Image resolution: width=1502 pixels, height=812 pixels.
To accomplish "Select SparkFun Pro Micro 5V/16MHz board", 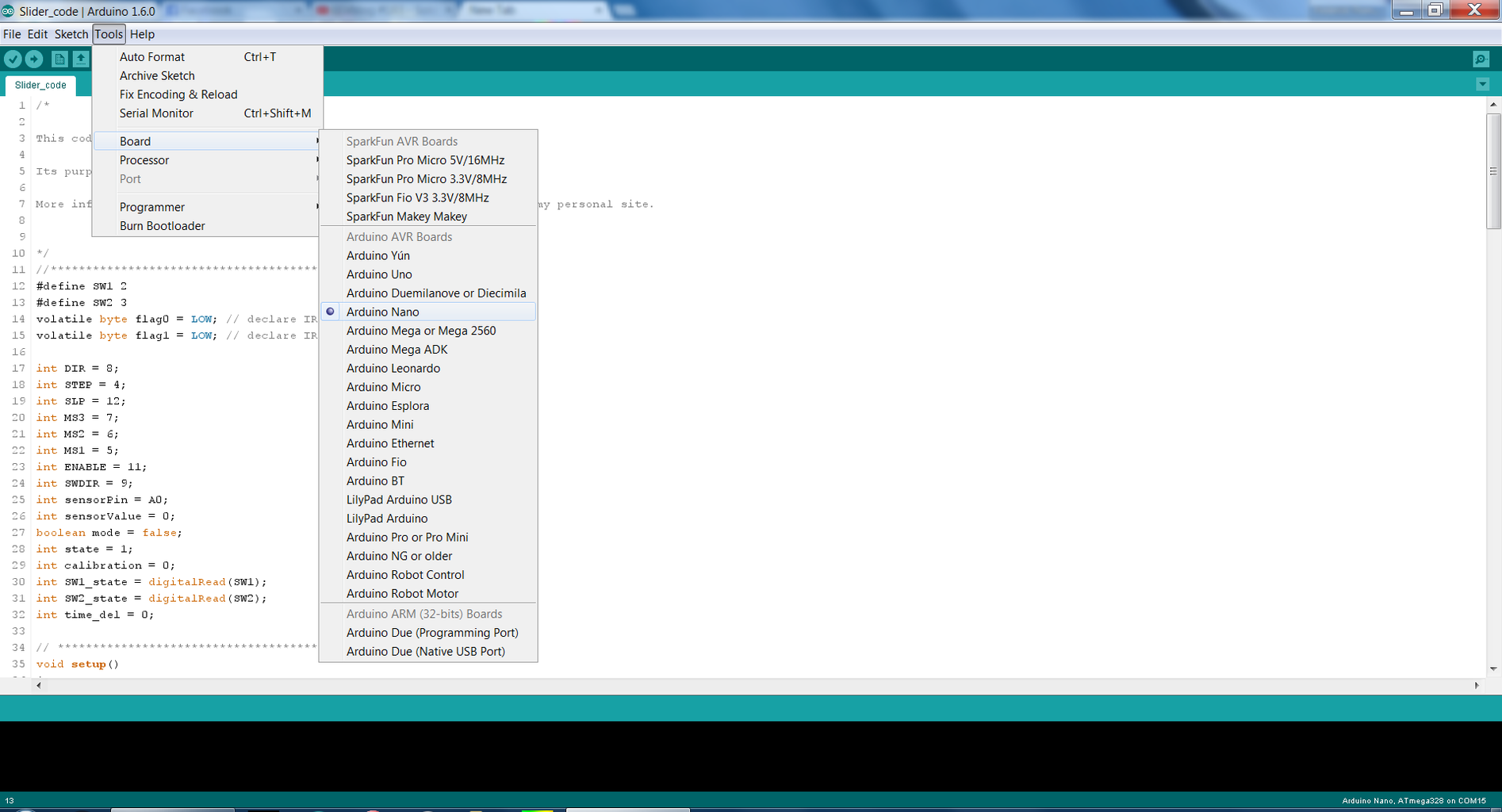I will coord(428,160).
